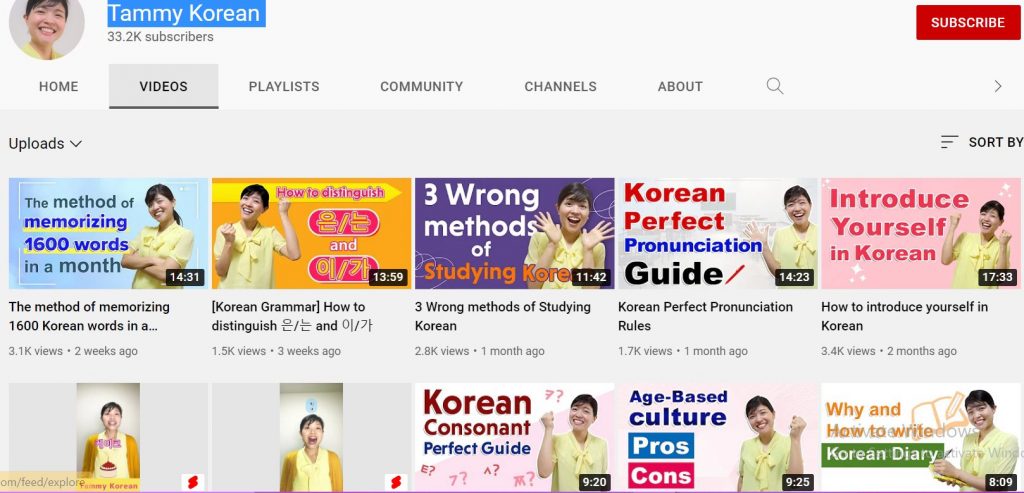Open 'Korean Perfect Pronunciation Rules' title link
Screen dimensions: 1024x493
coord(705,316)
